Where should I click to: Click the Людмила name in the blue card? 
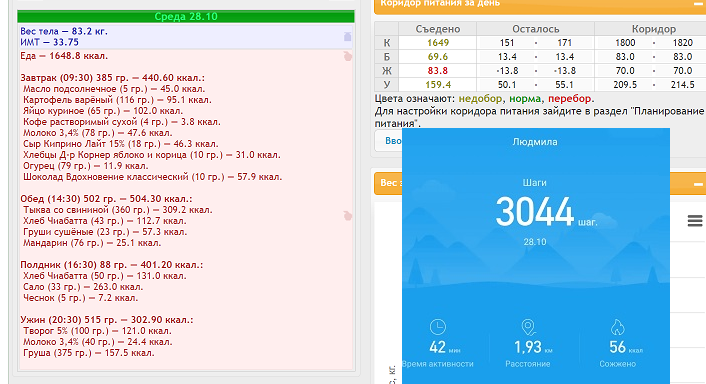535,142
